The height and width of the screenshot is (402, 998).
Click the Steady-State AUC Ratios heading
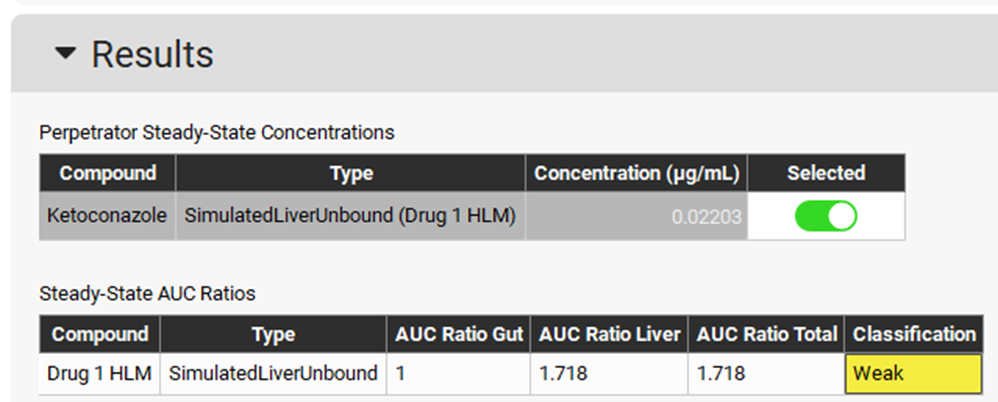tap(147, 294)
